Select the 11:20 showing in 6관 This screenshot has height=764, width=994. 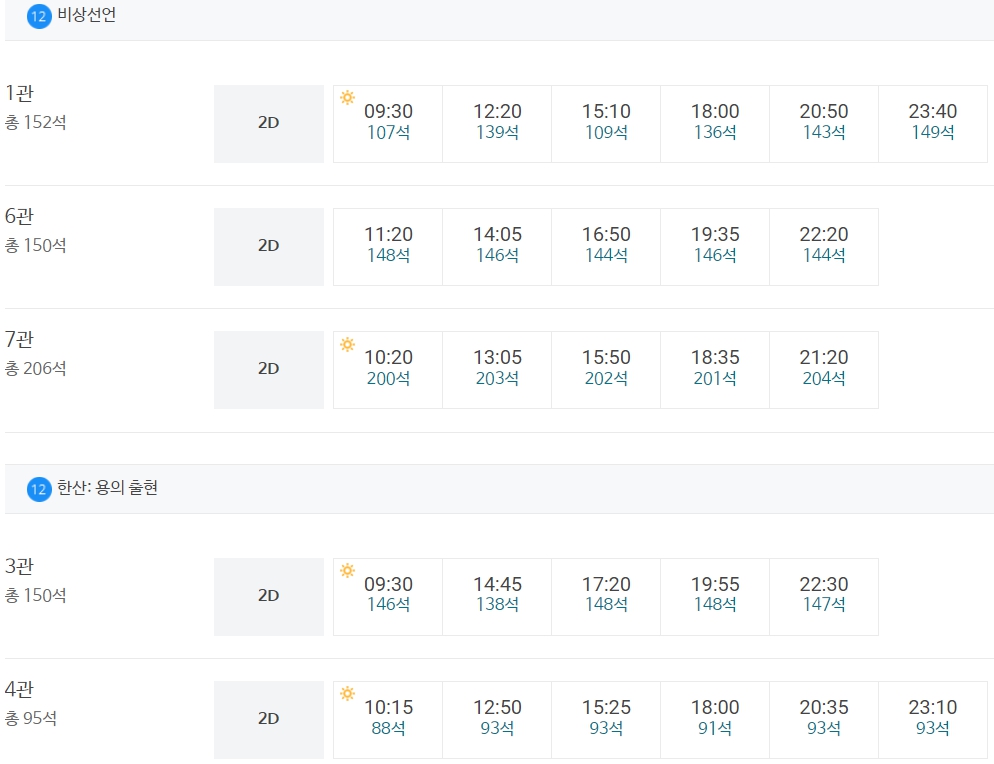pyautogui.click(x=388, y=247)
